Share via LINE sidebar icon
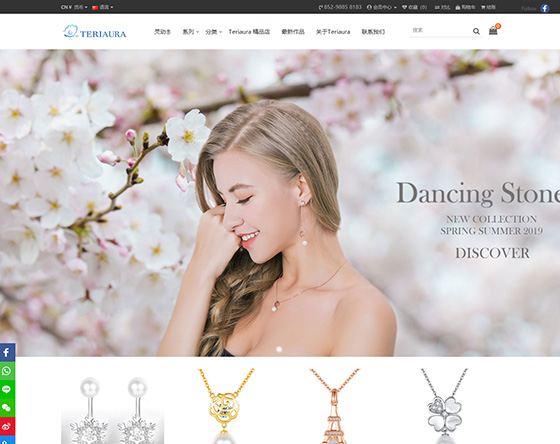Viewport: 560px width, 444px height. pyautogui.click(x=7, y=389)
